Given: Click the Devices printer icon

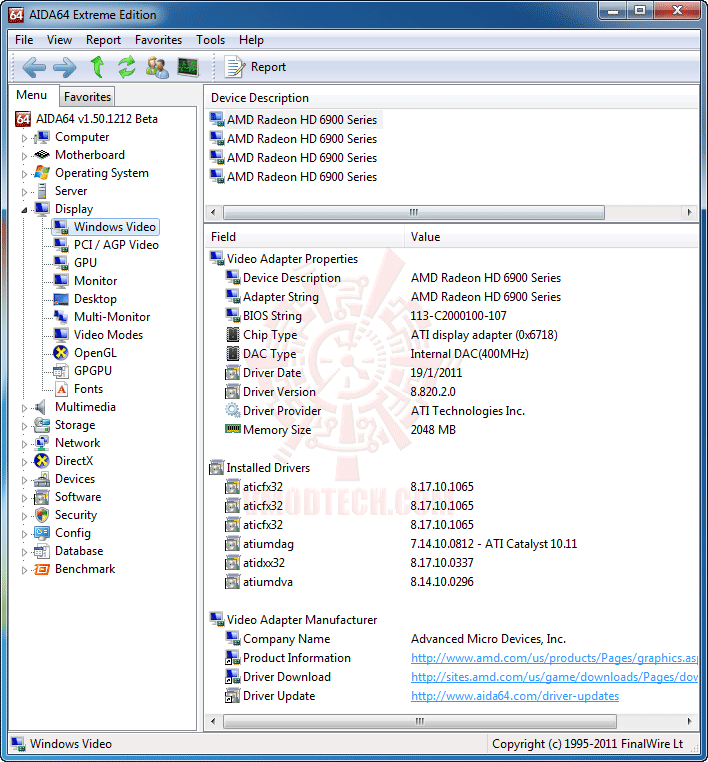Looking at the screenshot, I should click(x=42, y=479).
